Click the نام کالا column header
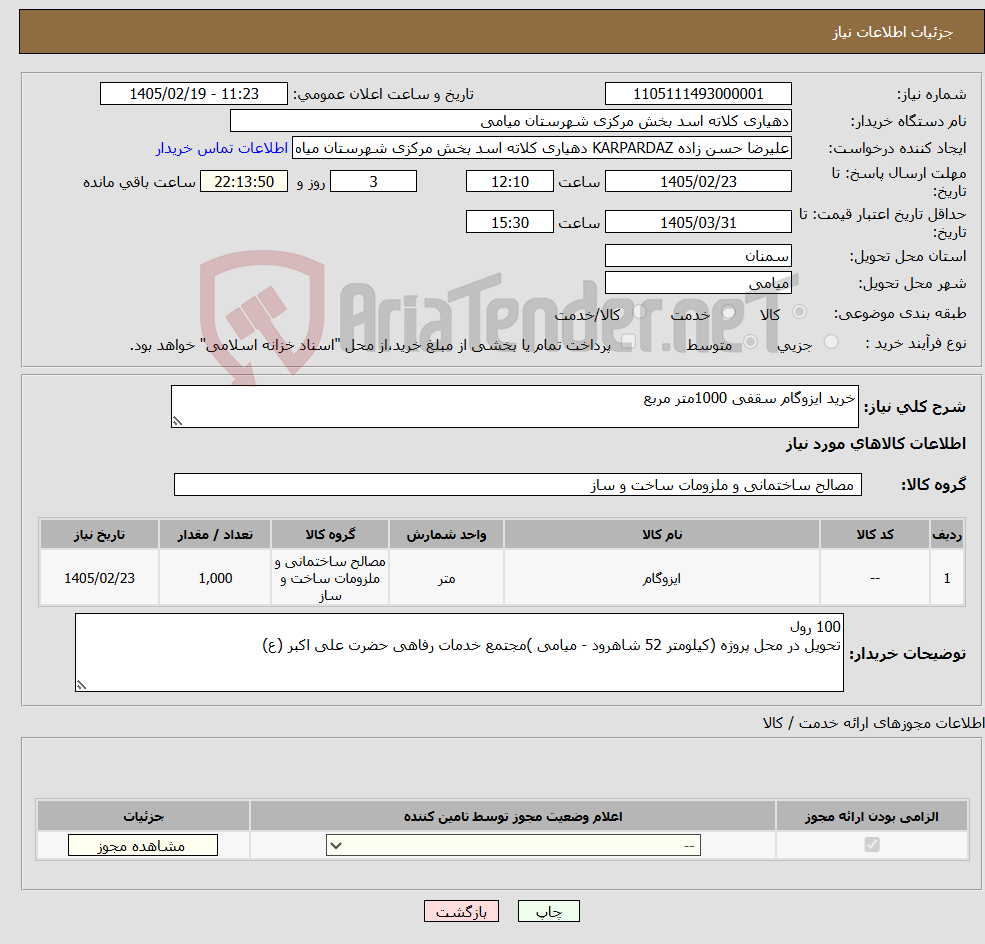The height and width of the screenshot is (944, 985). coord(661,534)
